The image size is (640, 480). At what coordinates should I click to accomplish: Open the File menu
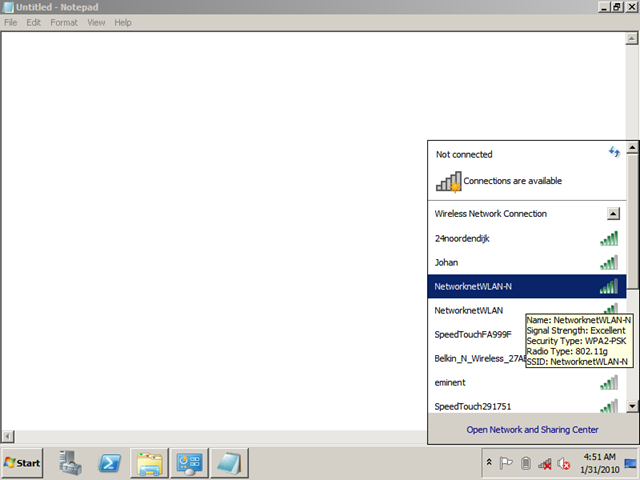[x=11, y=22]
